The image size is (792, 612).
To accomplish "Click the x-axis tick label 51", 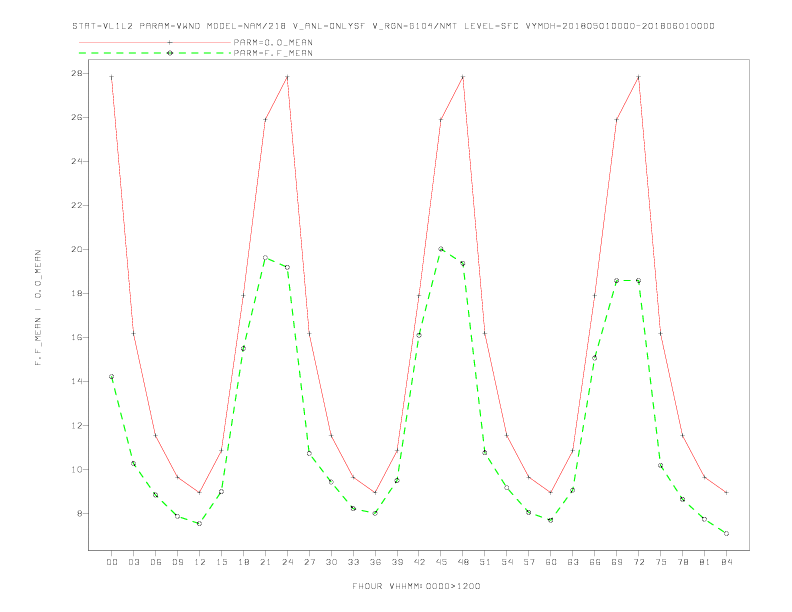I will point(485,562).
